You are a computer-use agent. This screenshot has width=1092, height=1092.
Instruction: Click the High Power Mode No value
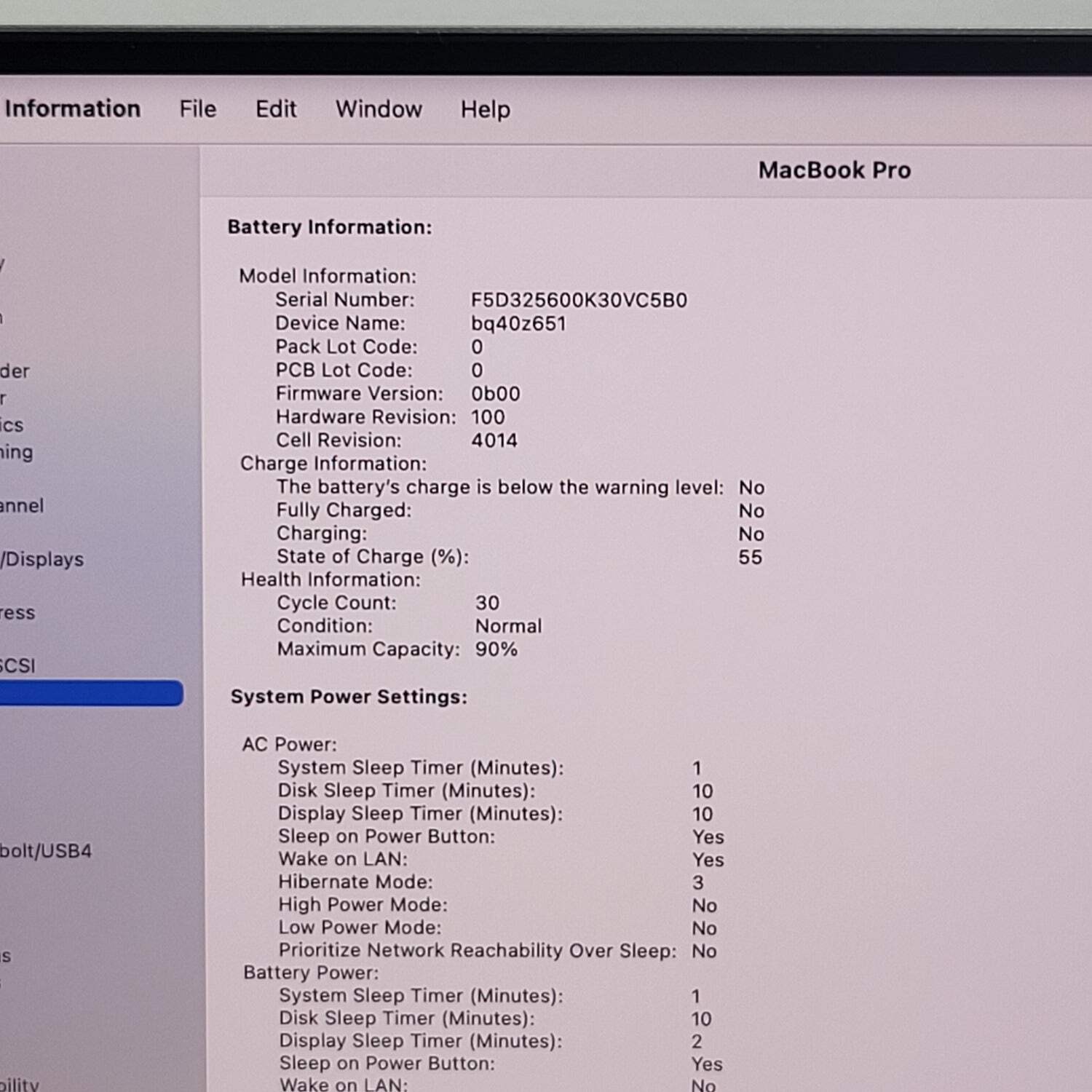tap(705, 906)
